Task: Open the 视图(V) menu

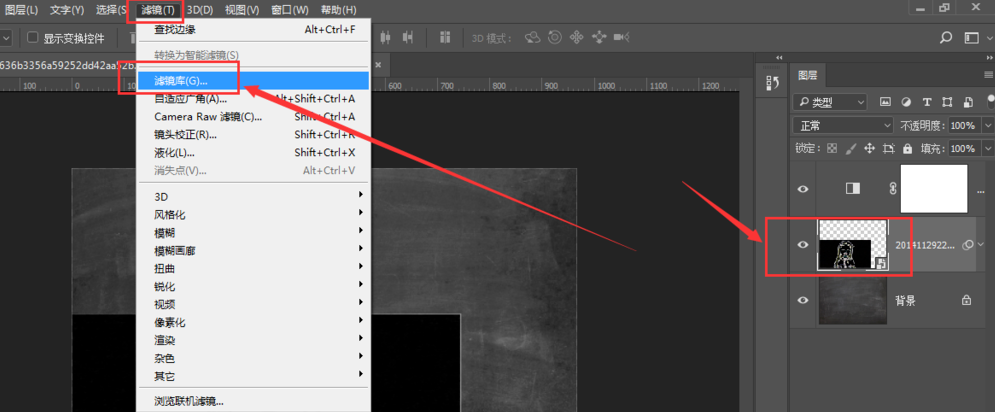Action: click(x=242, y=10)
